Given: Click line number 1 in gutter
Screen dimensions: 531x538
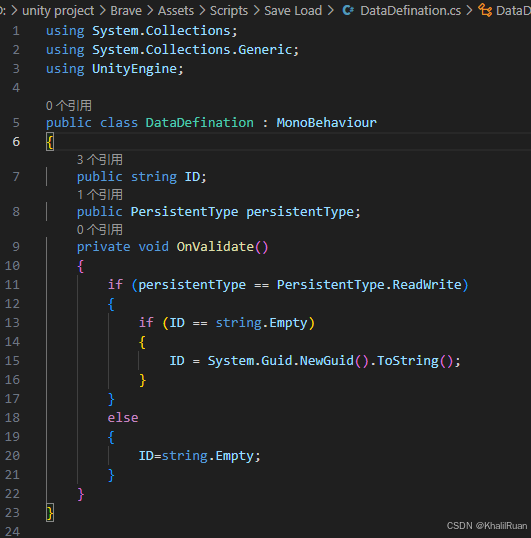Looking at the screenshot, I should point(16,31).
